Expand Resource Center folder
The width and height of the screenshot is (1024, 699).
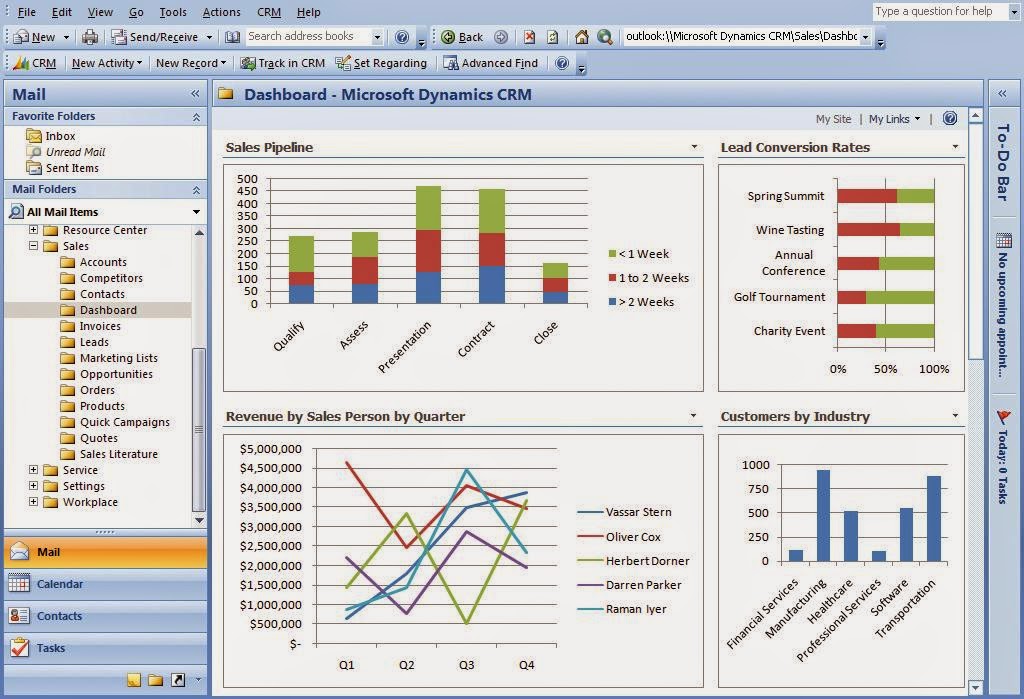click(33, 229)
